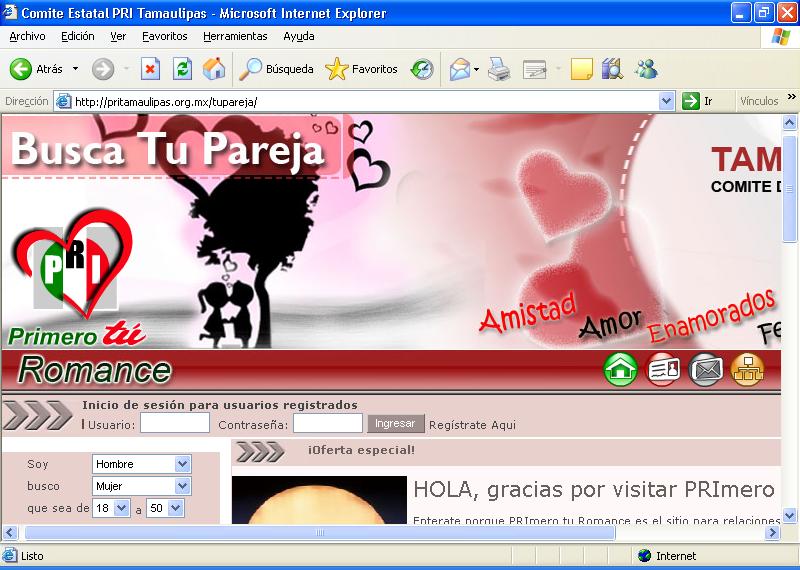
Task: Open the gray mail envelope site icon
Action: click(x=706, y=369)
